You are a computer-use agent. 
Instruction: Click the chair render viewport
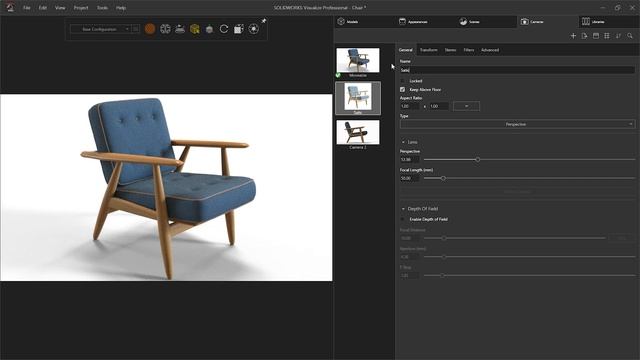[166, 187]
